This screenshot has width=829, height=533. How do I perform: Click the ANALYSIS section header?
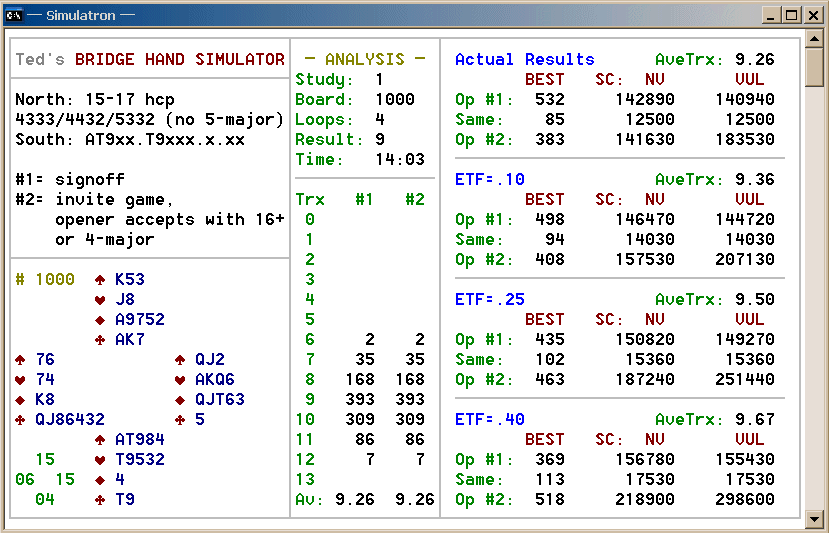tap(364, 60)
